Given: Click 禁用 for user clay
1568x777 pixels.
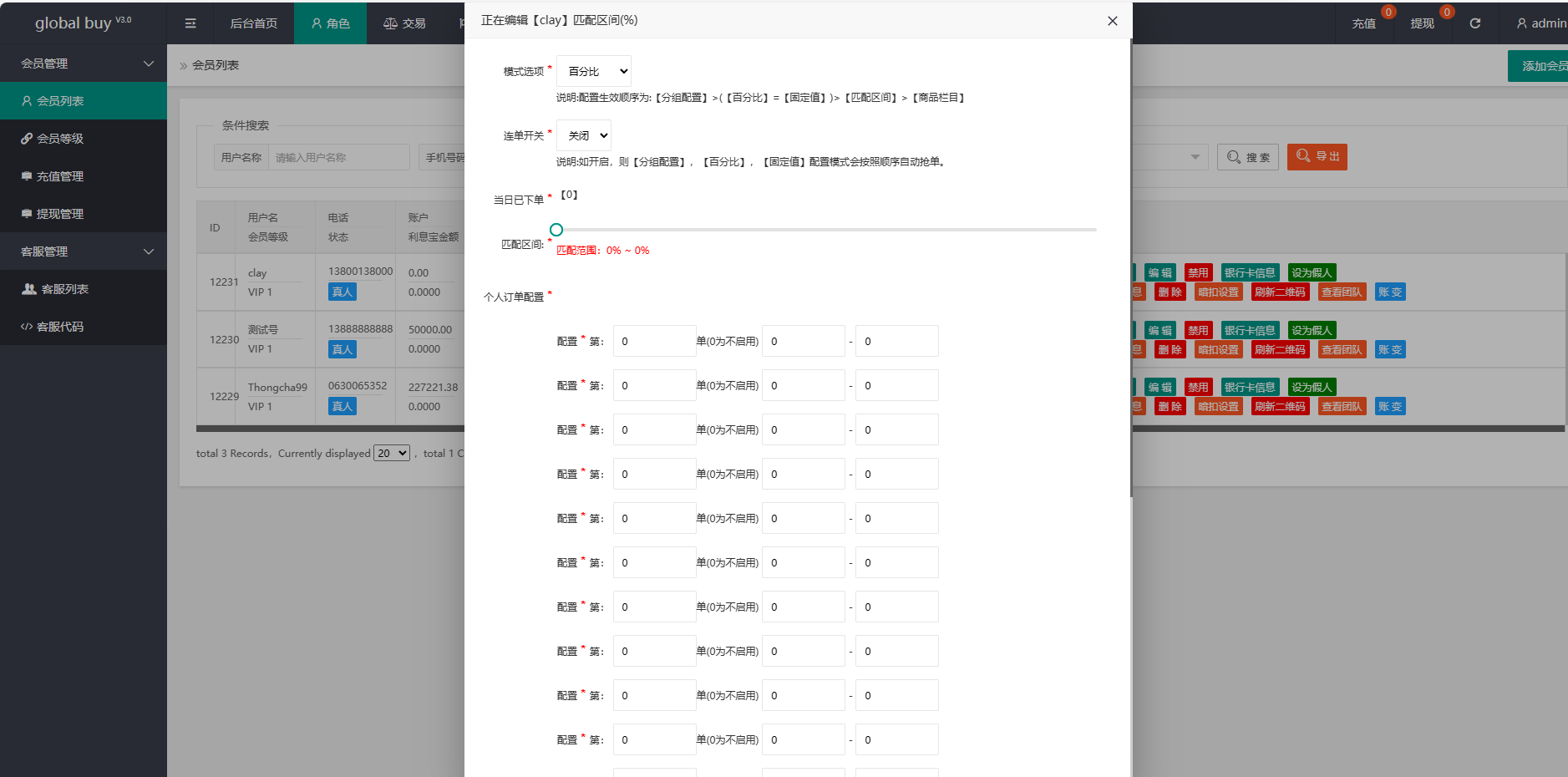Looking at the screenshot, I should [1198, 272].
